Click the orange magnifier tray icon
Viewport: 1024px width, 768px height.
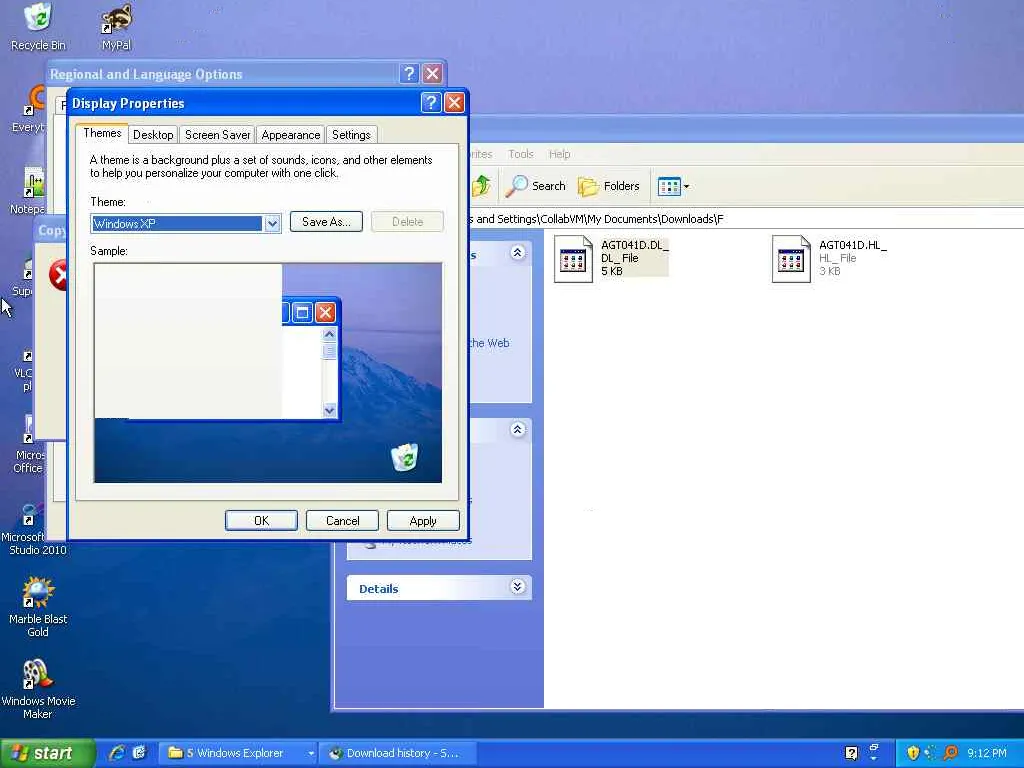tap(951, 753)
